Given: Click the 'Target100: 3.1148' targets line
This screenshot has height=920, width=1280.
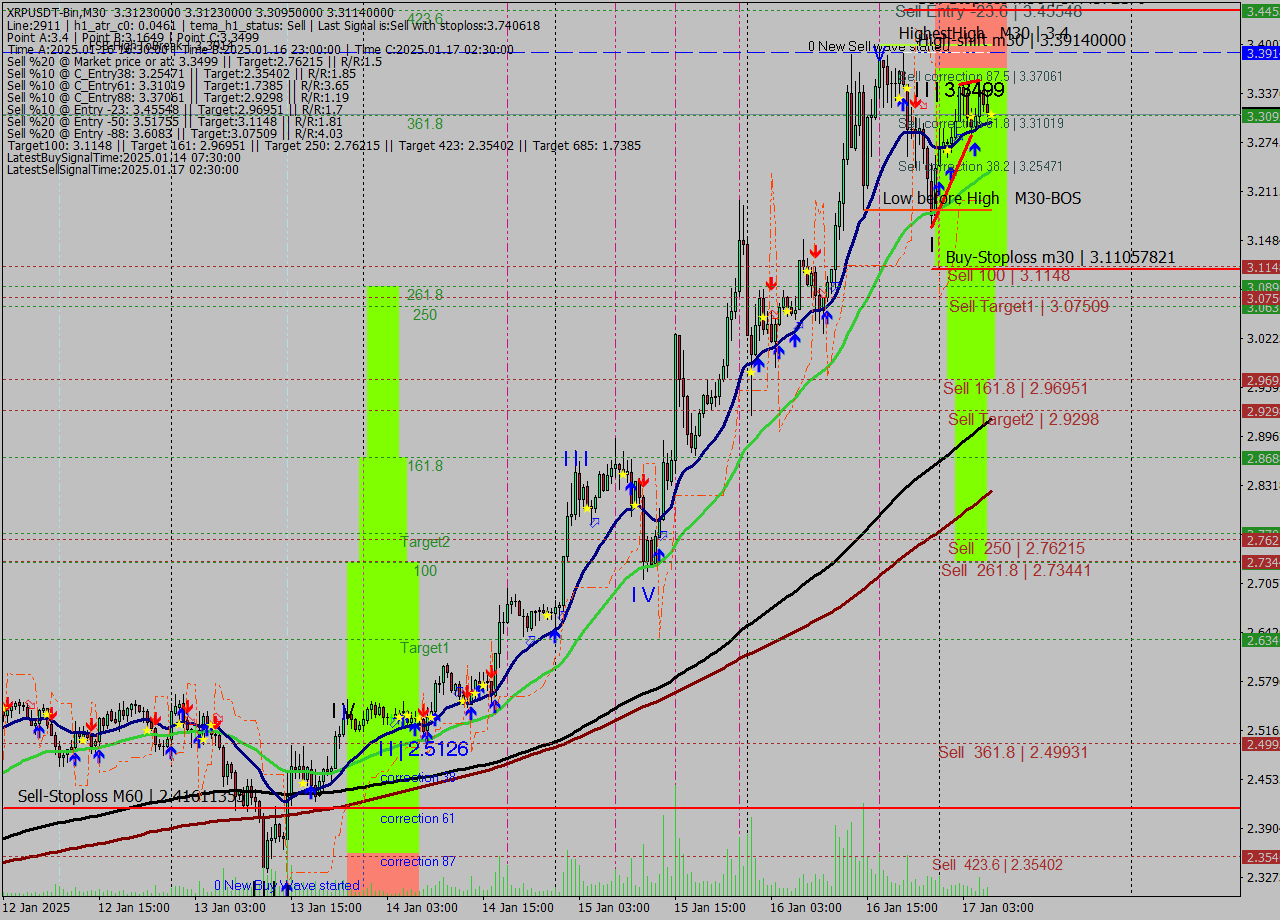Looking at the screenshot, I should (x=323, y=146).
